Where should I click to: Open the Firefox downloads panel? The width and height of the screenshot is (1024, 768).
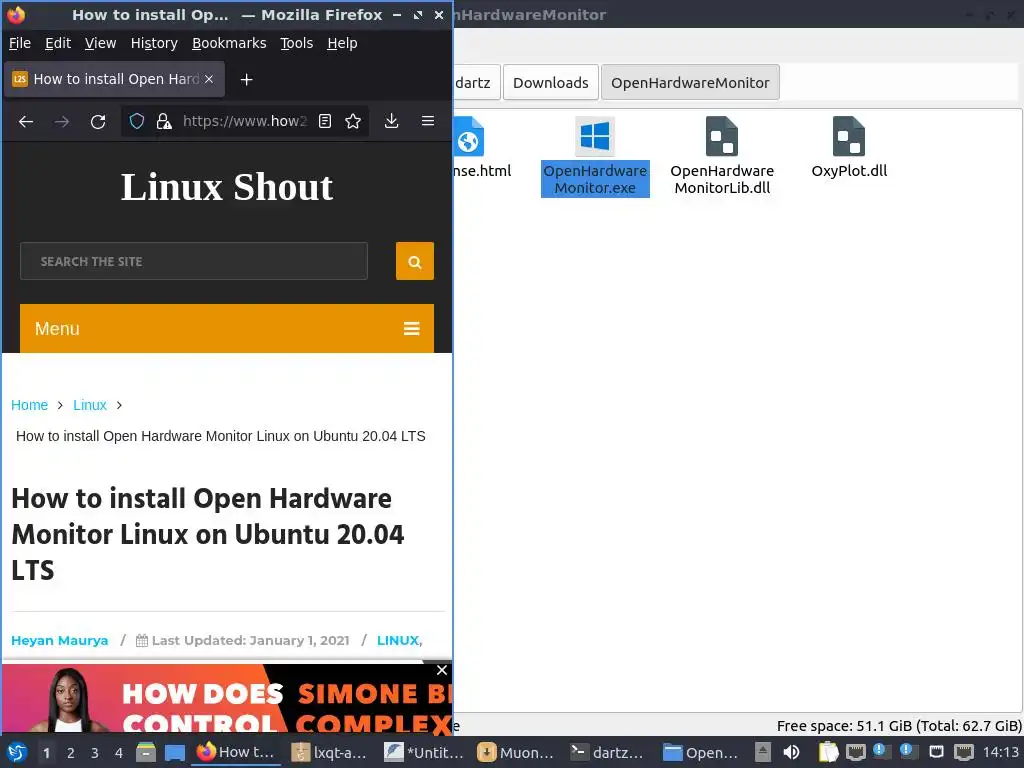pos(391,121)
